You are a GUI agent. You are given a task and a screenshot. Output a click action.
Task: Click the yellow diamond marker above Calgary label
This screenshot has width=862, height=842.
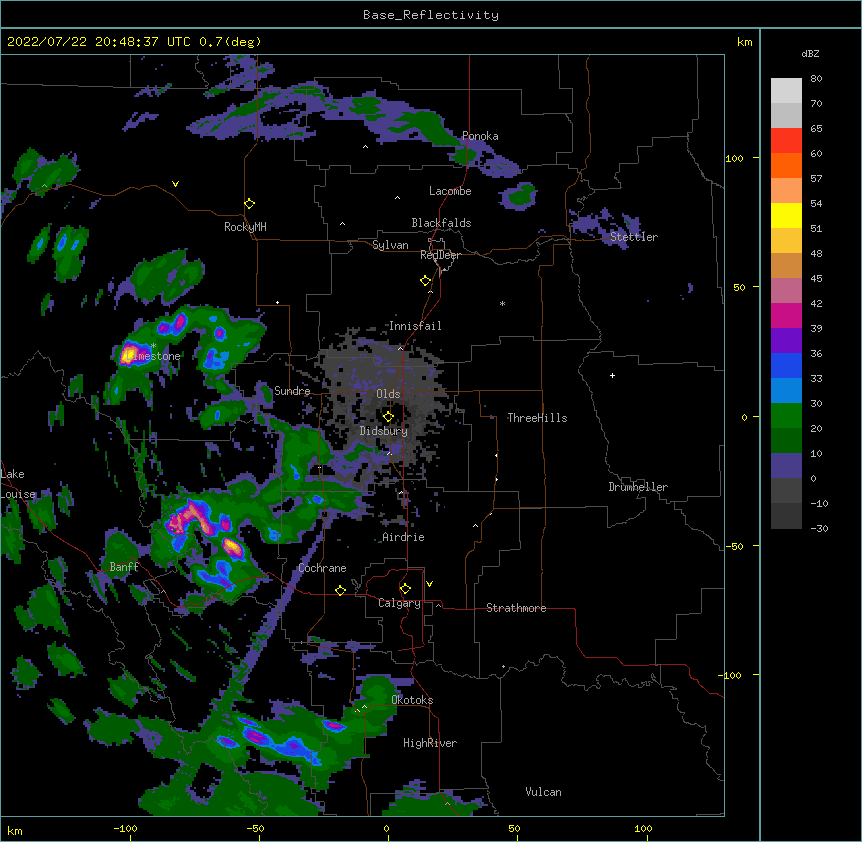click(405, 589)
